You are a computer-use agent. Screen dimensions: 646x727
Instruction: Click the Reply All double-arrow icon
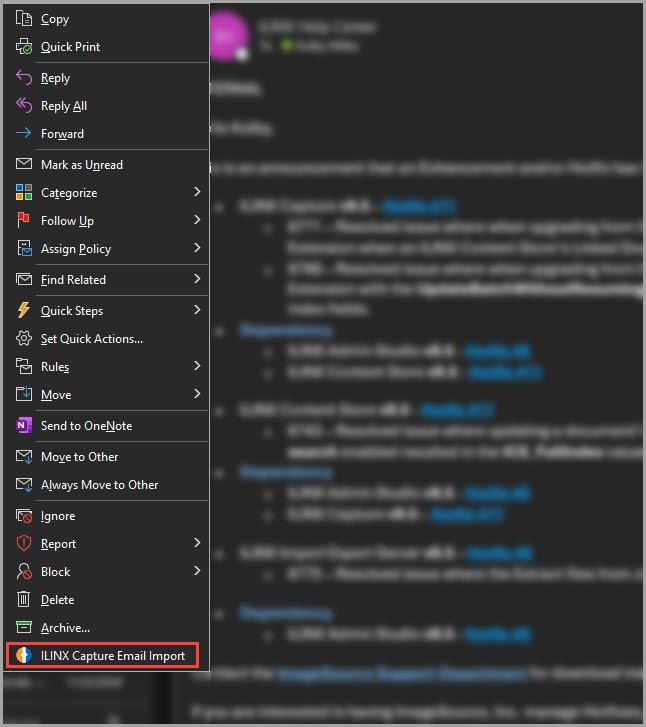[x=23, y=106]
